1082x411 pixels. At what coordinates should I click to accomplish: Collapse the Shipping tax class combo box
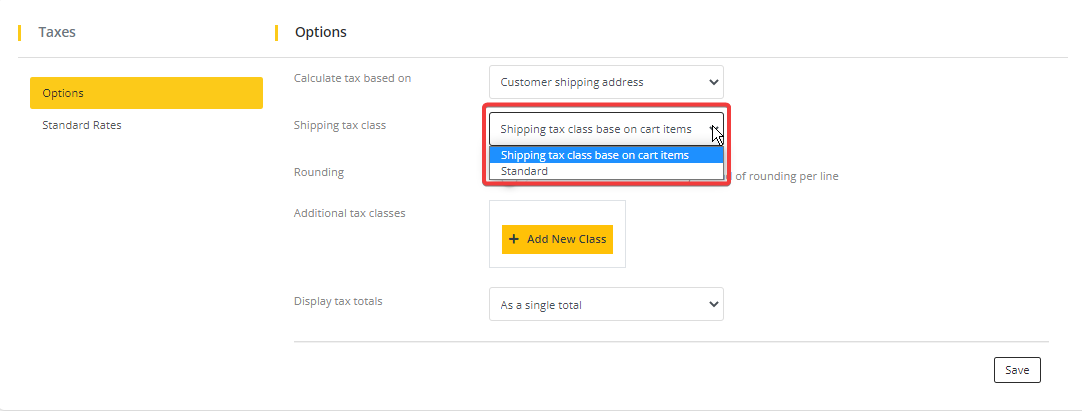605,129
